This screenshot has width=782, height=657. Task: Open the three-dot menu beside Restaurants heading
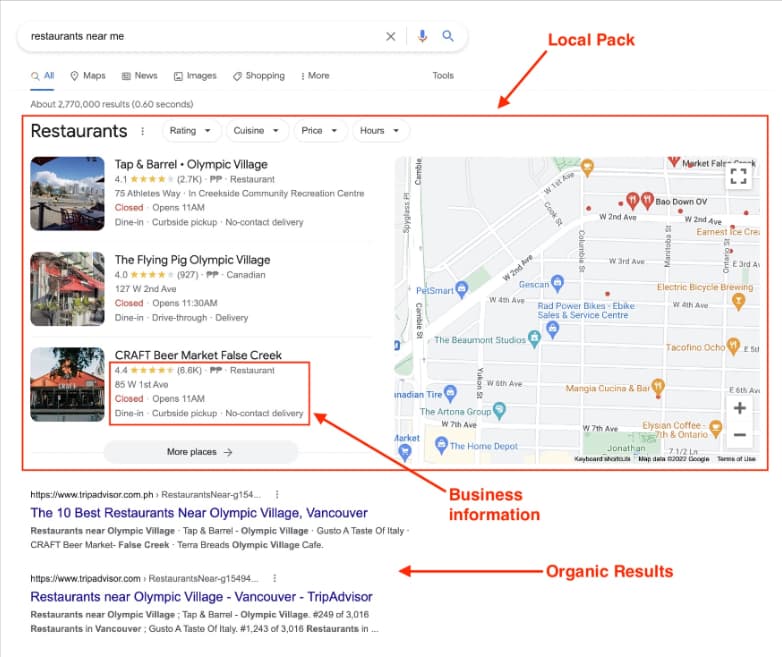point(143,131)
